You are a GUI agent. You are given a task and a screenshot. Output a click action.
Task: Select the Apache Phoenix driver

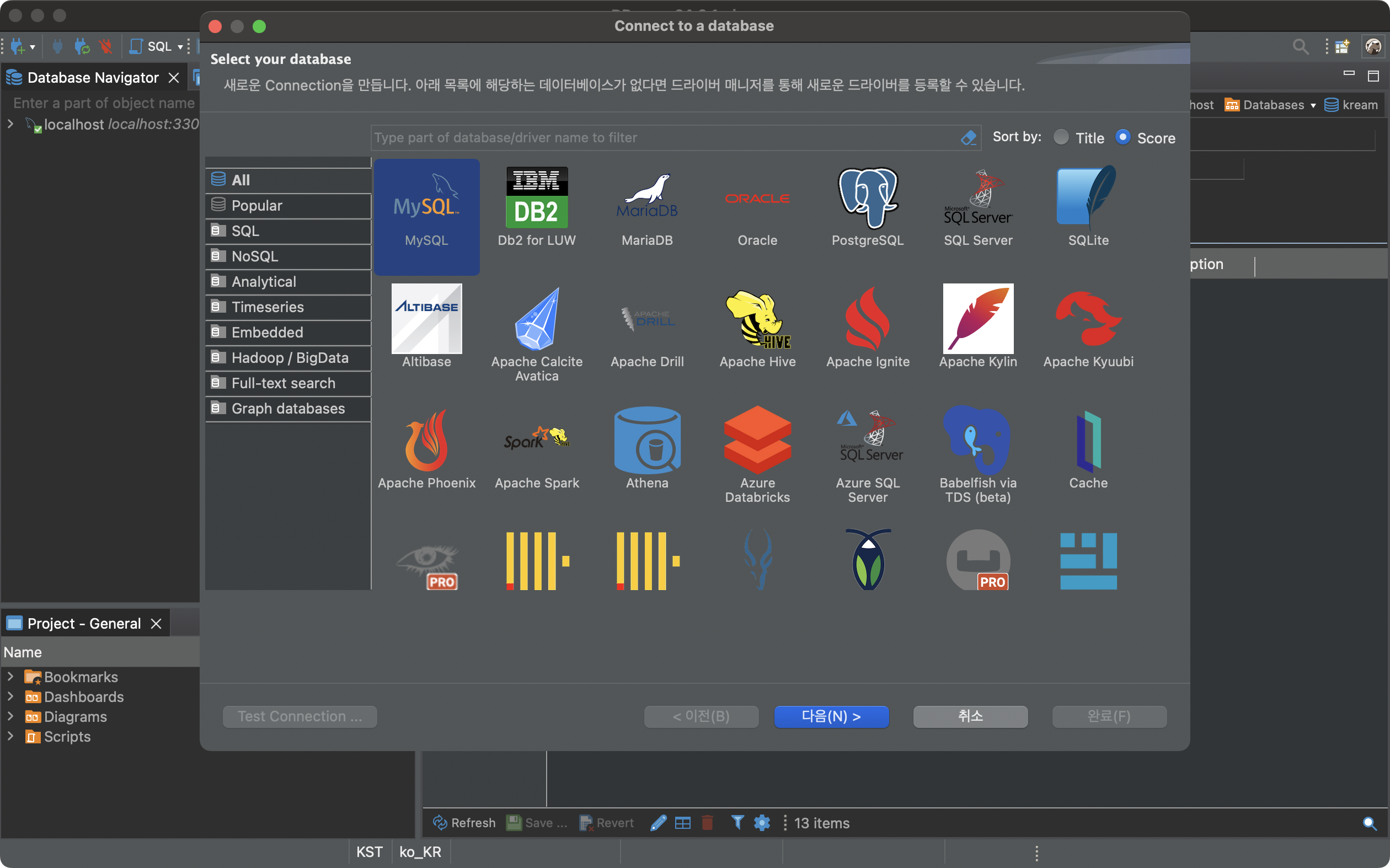coord(426,448)
